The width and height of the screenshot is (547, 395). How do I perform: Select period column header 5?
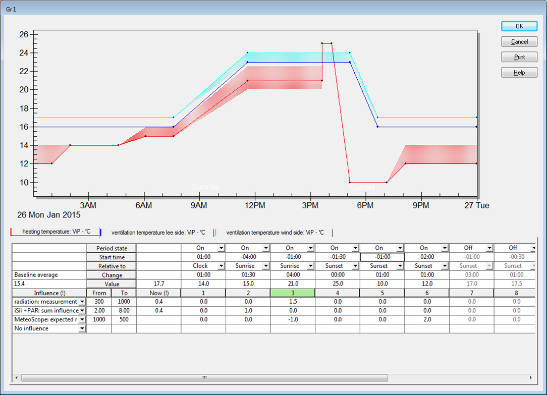pyautogui.click(x=382, y=293)
